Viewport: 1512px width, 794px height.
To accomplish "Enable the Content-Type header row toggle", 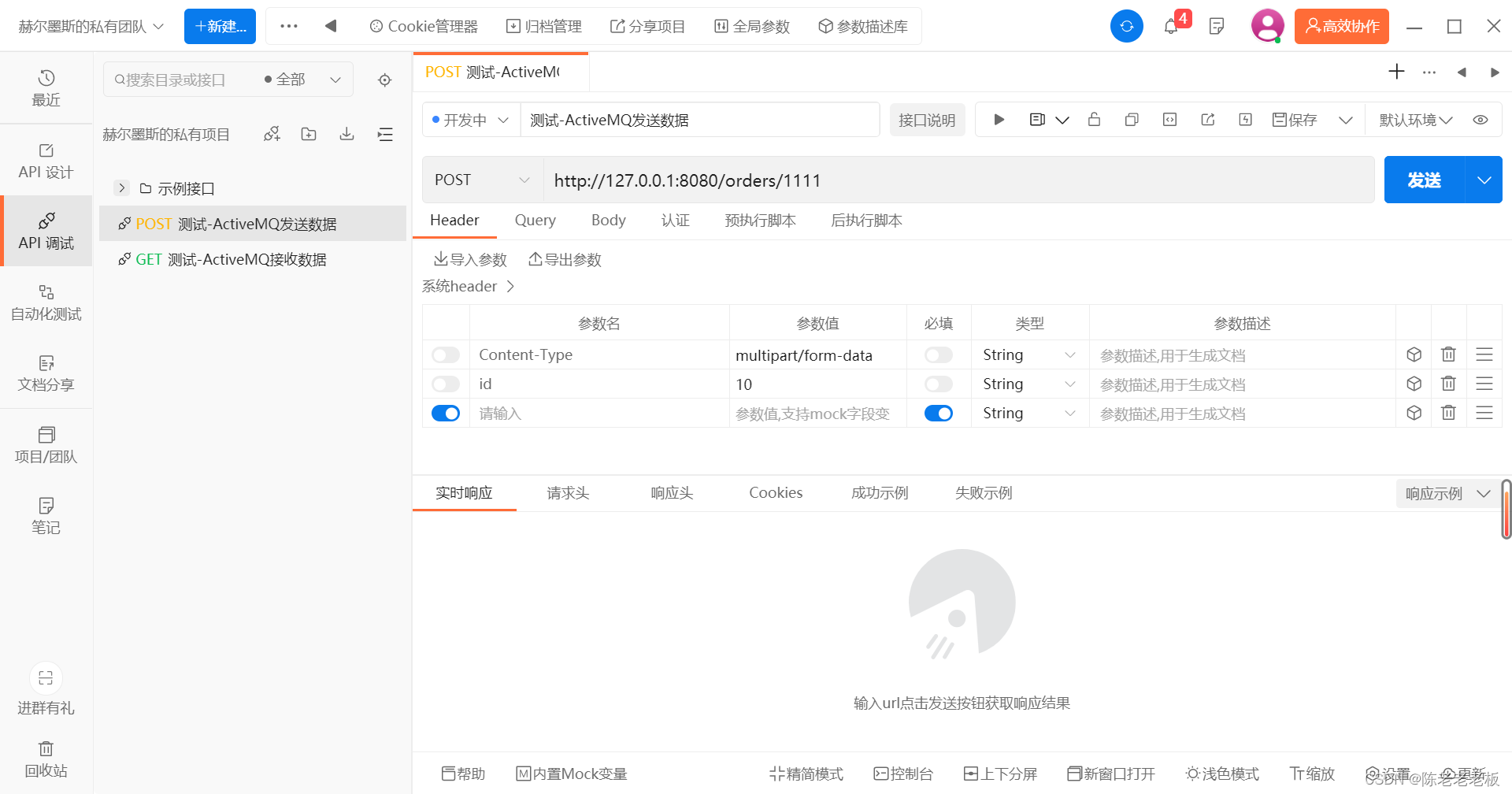I will coord(445,354).
